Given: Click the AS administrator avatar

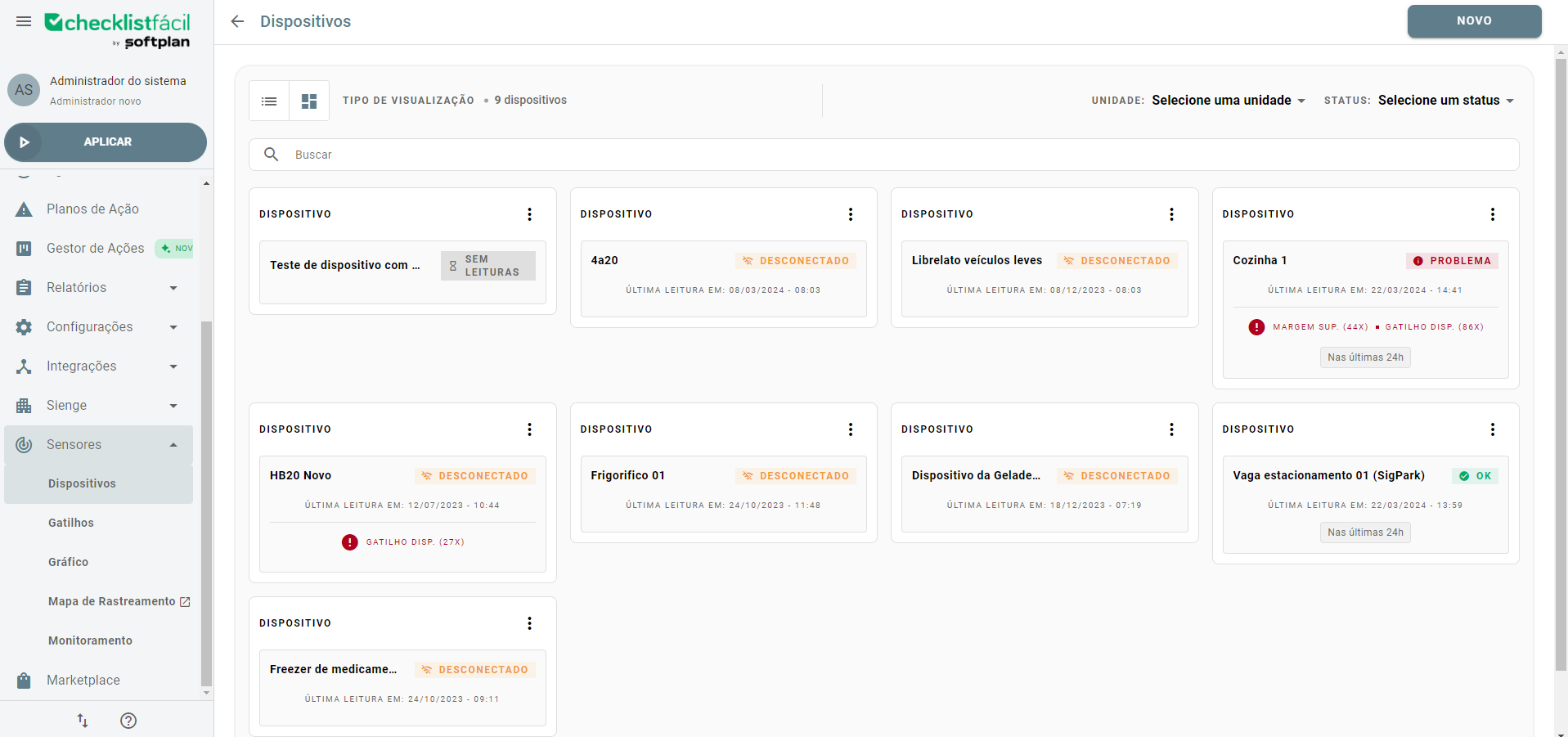Looking at the screenshot, I should (x=24, y=90).
